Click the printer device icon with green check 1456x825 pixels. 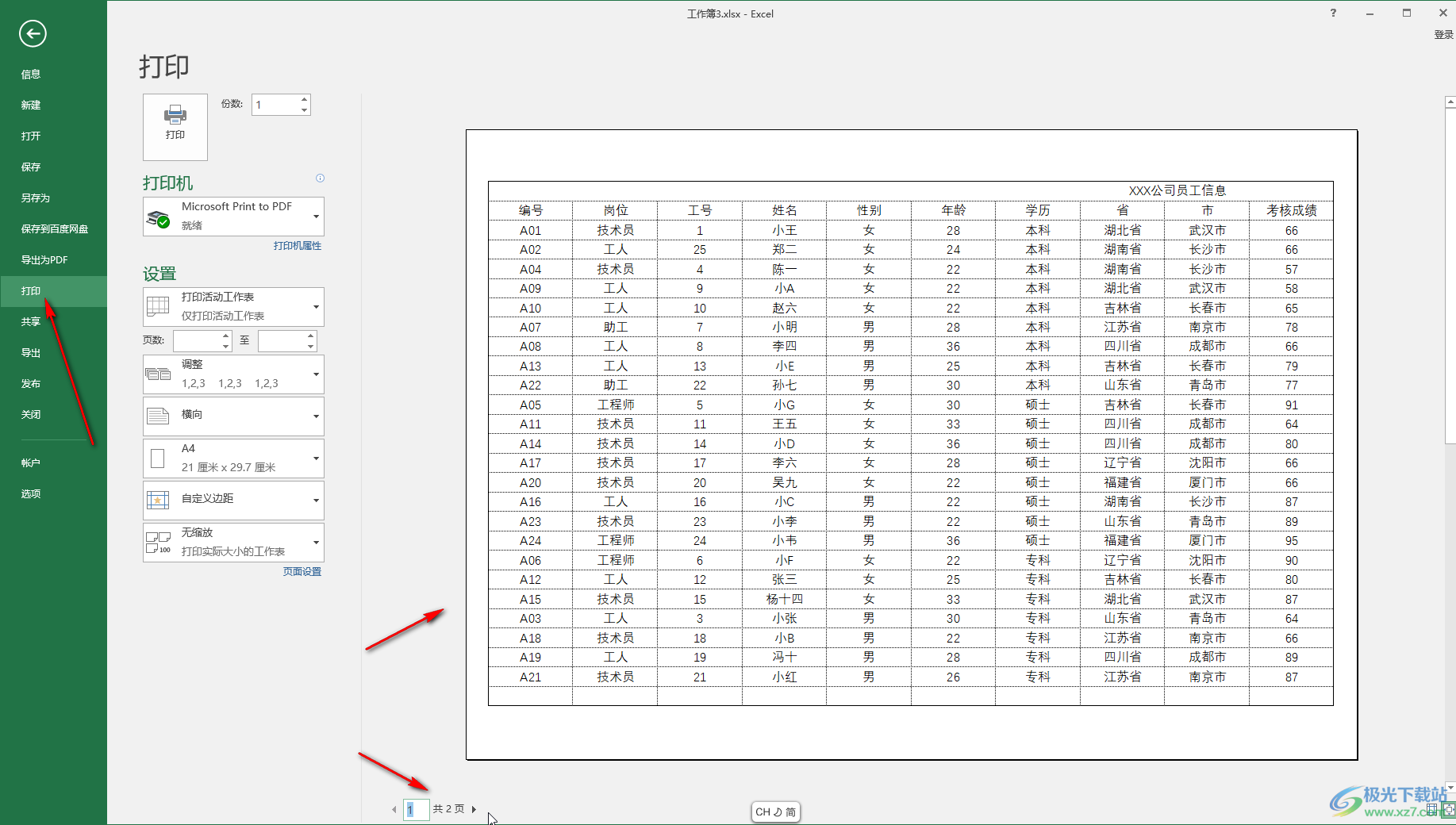click(159, 218)
